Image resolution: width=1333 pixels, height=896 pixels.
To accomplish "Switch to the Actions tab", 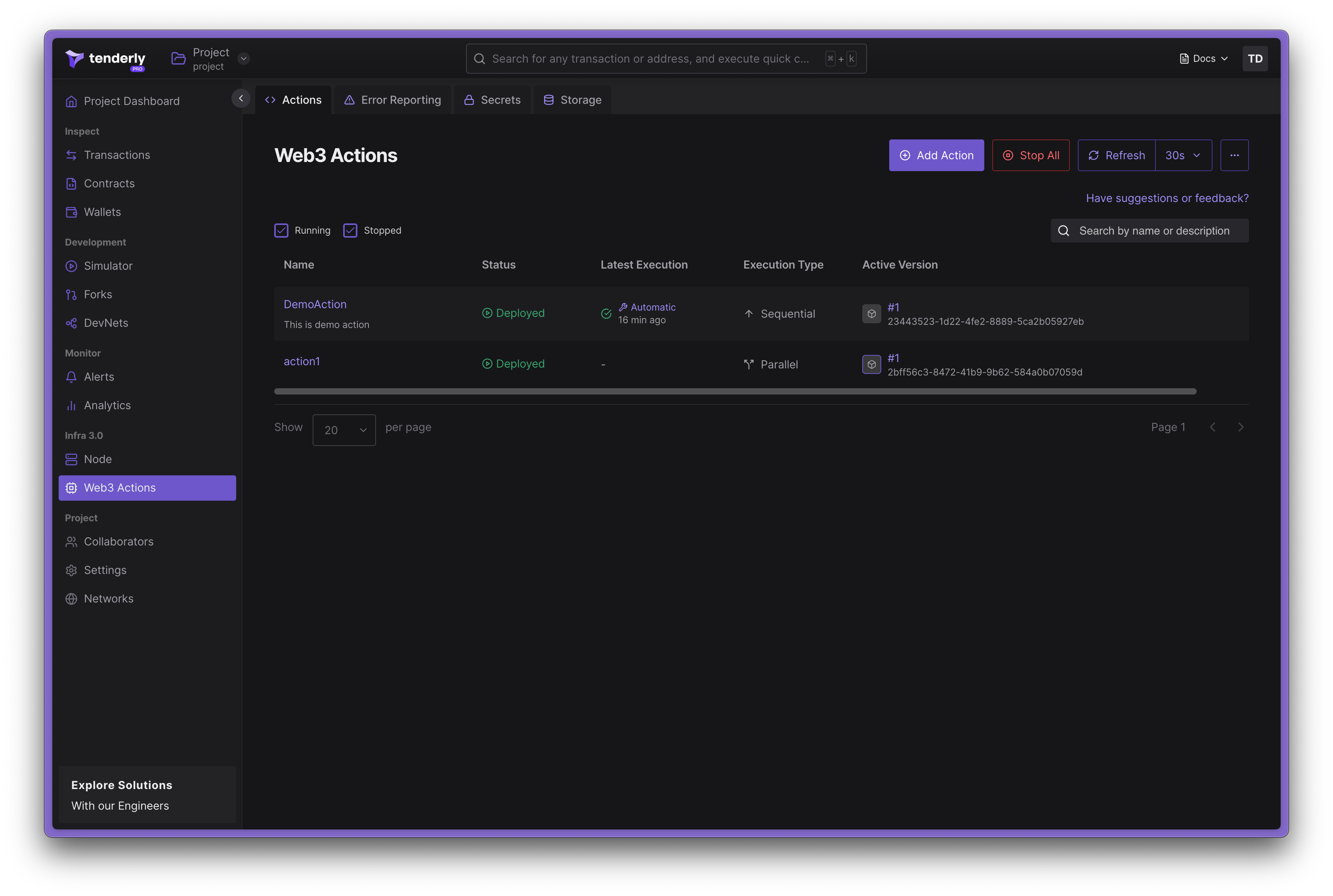I will [293, 100].
